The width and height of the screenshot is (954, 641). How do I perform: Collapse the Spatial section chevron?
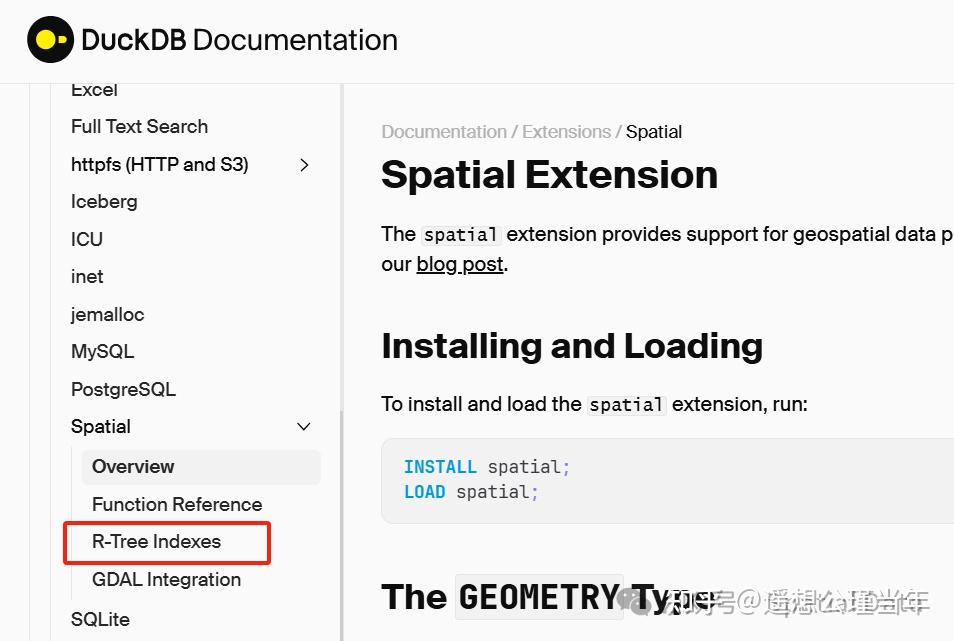click(x=304, y=426)
